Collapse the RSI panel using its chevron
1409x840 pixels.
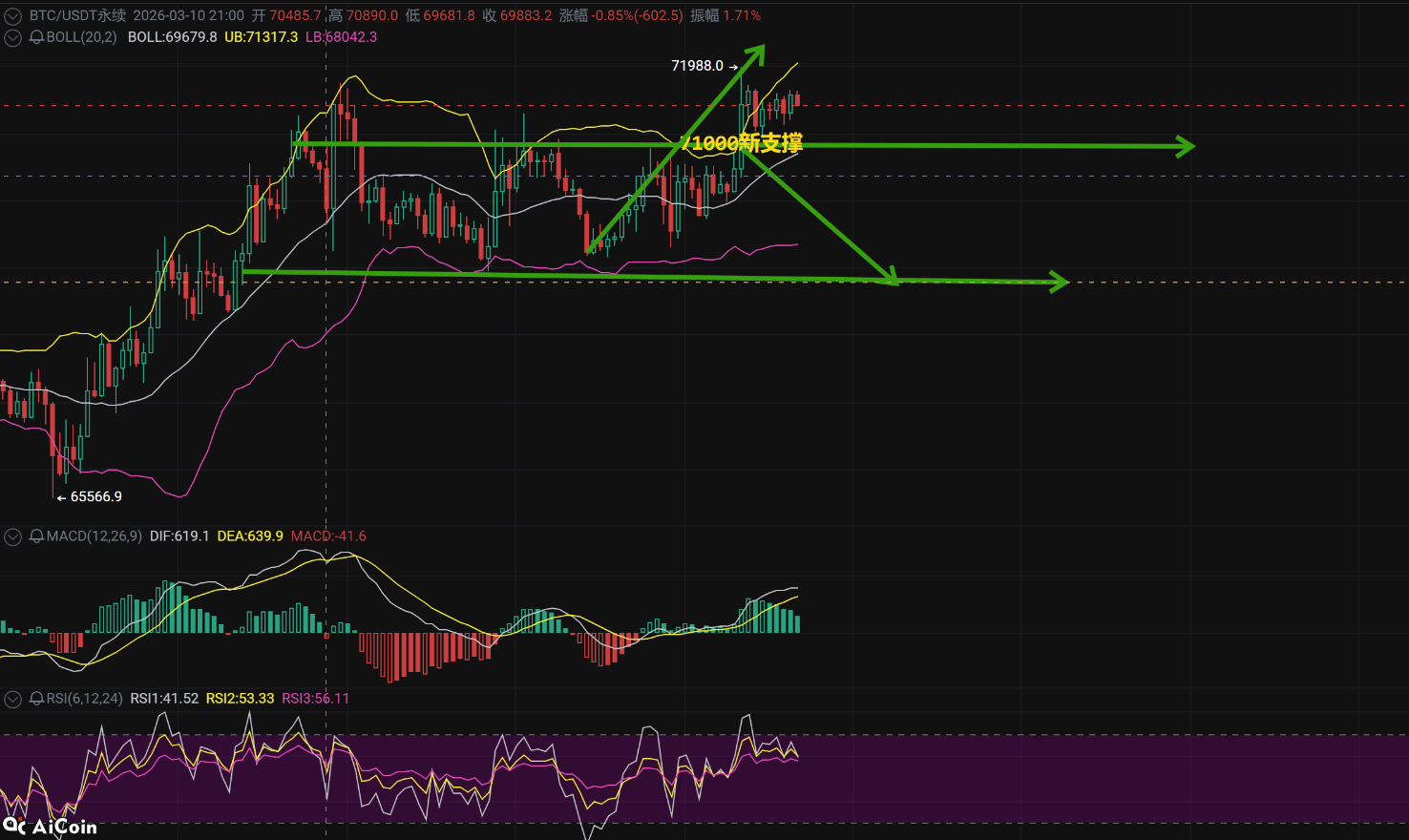[x=12, y=699]
